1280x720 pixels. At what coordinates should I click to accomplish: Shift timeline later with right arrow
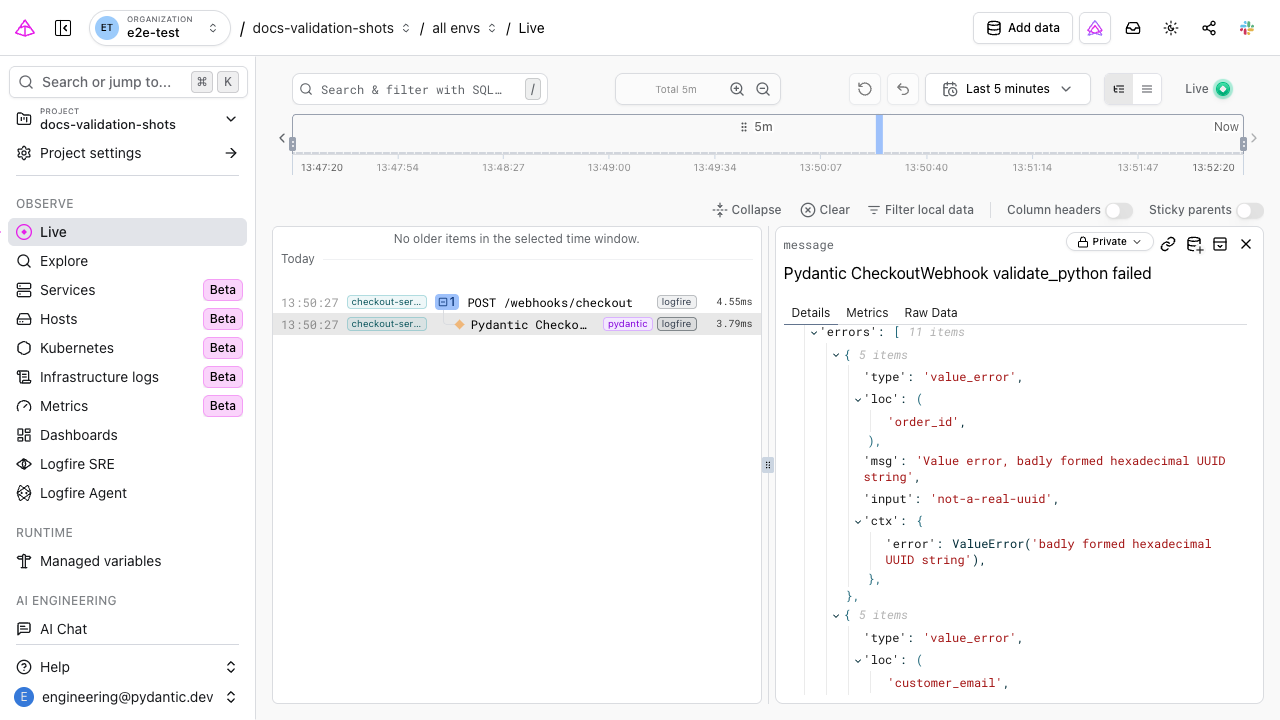click(x=1254, y=139)
